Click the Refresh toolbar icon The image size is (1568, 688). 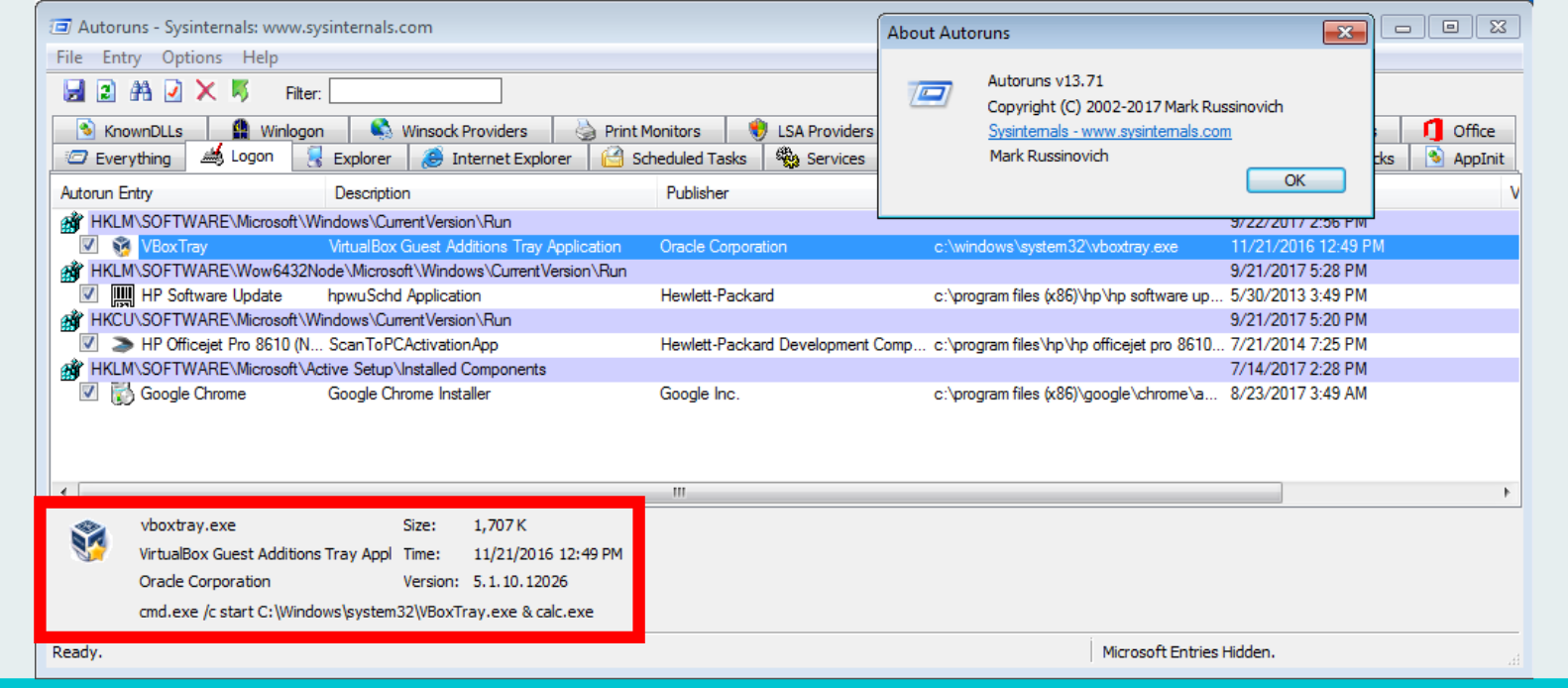tap(106, 91)
